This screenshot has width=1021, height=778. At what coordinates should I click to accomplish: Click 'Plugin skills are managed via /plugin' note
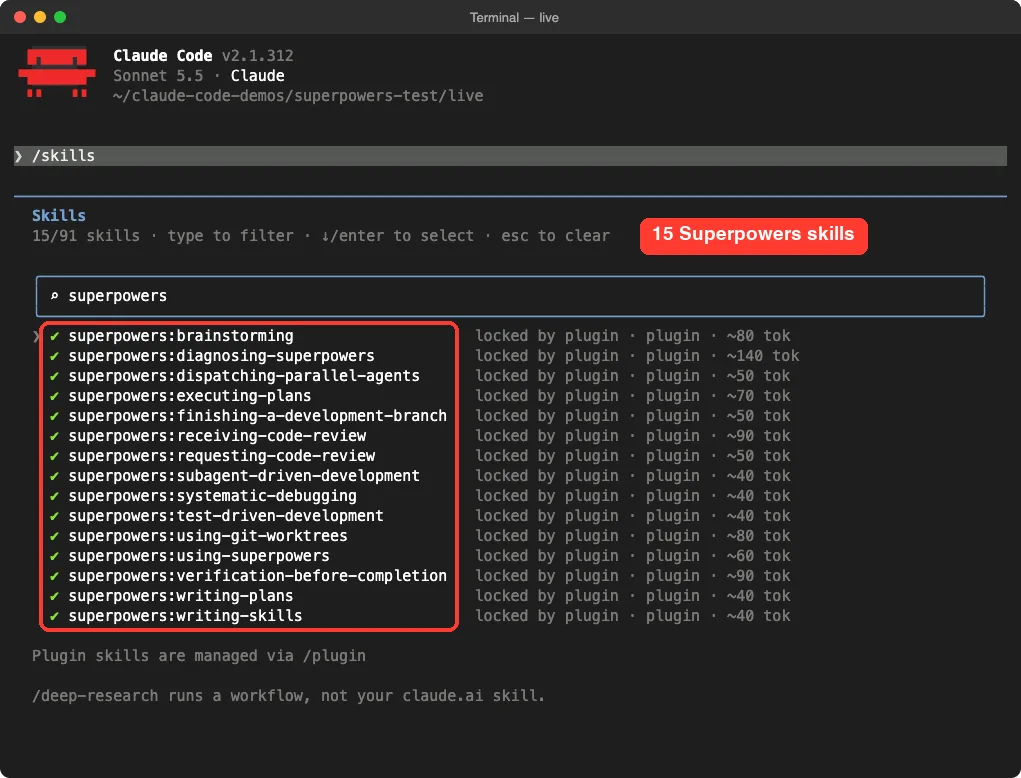[199, 656]
